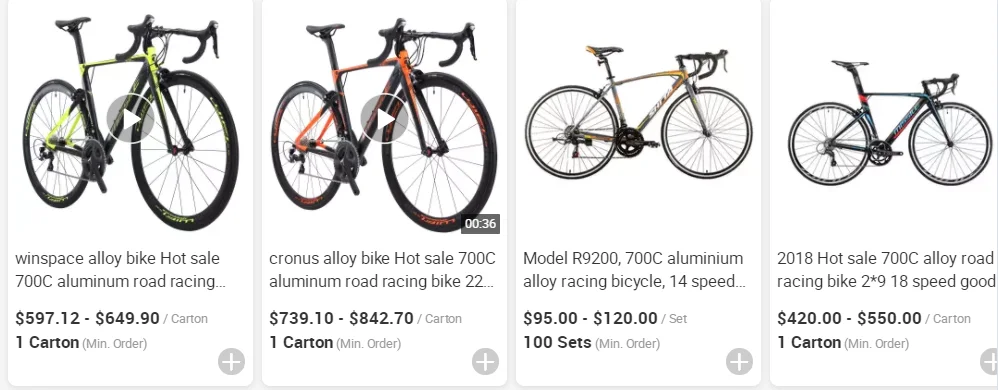Open the 2018 Hot sale 700C title
Image resolution: width=998 pixels, height=390 pixels.
tap(886, 270)
